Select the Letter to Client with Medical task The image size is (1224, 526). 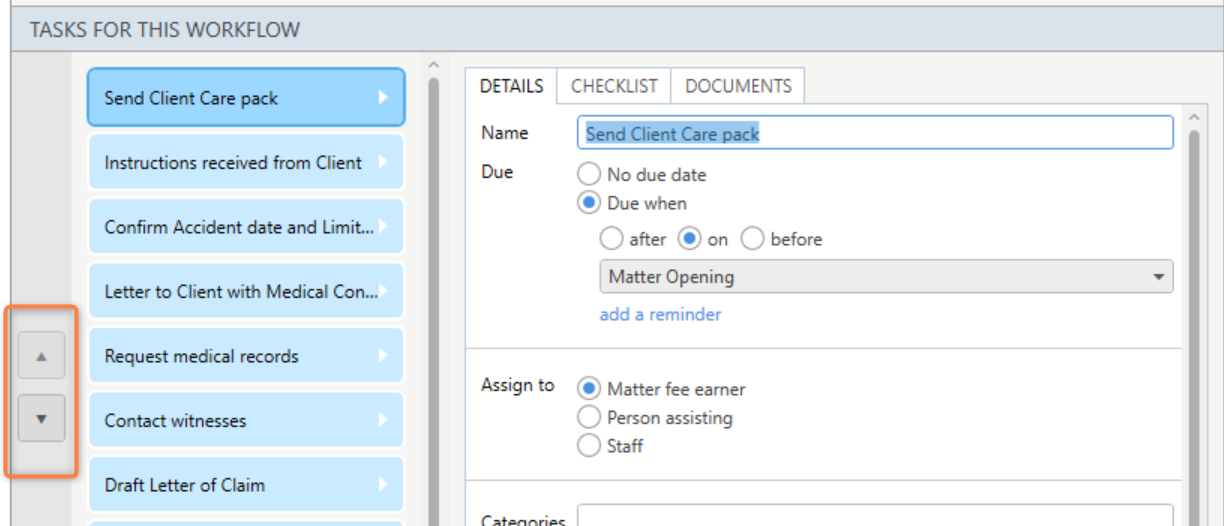click(246, 292)
